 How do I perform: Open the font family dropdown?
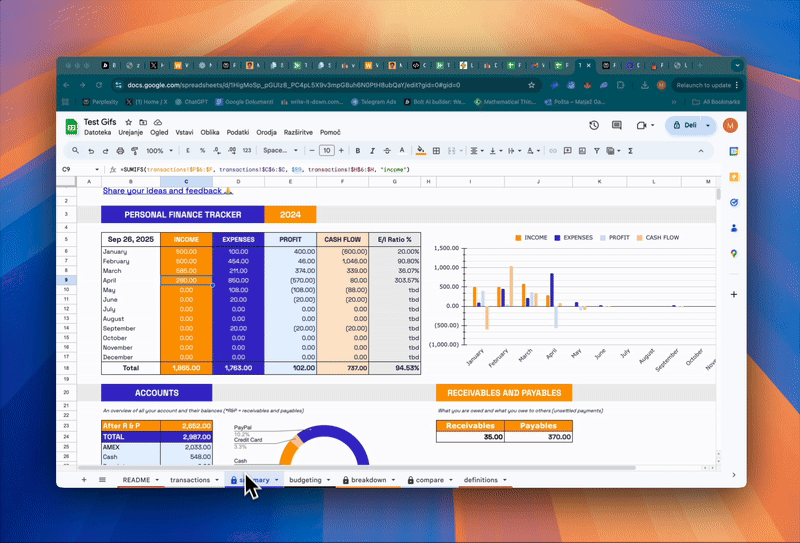click(x=276, y=151)
